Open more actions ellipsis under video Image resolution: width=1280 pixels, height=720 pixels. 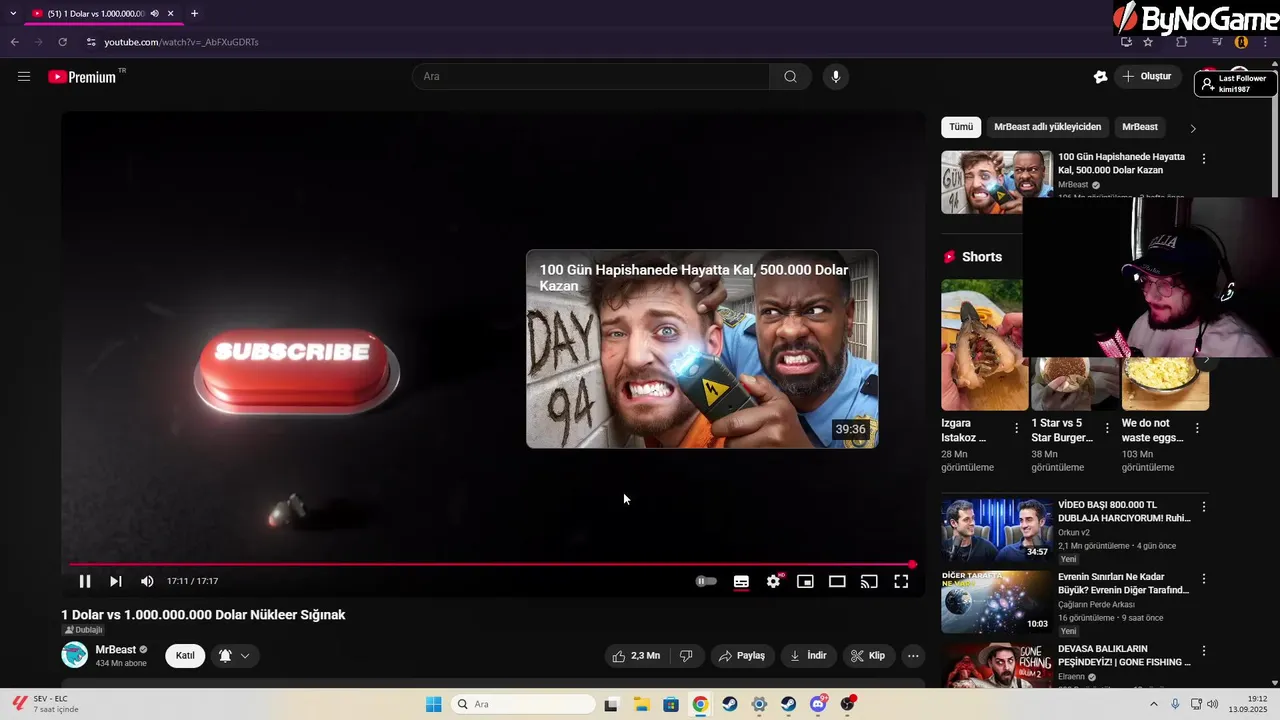pyautogui.click(x=913, y=656)
